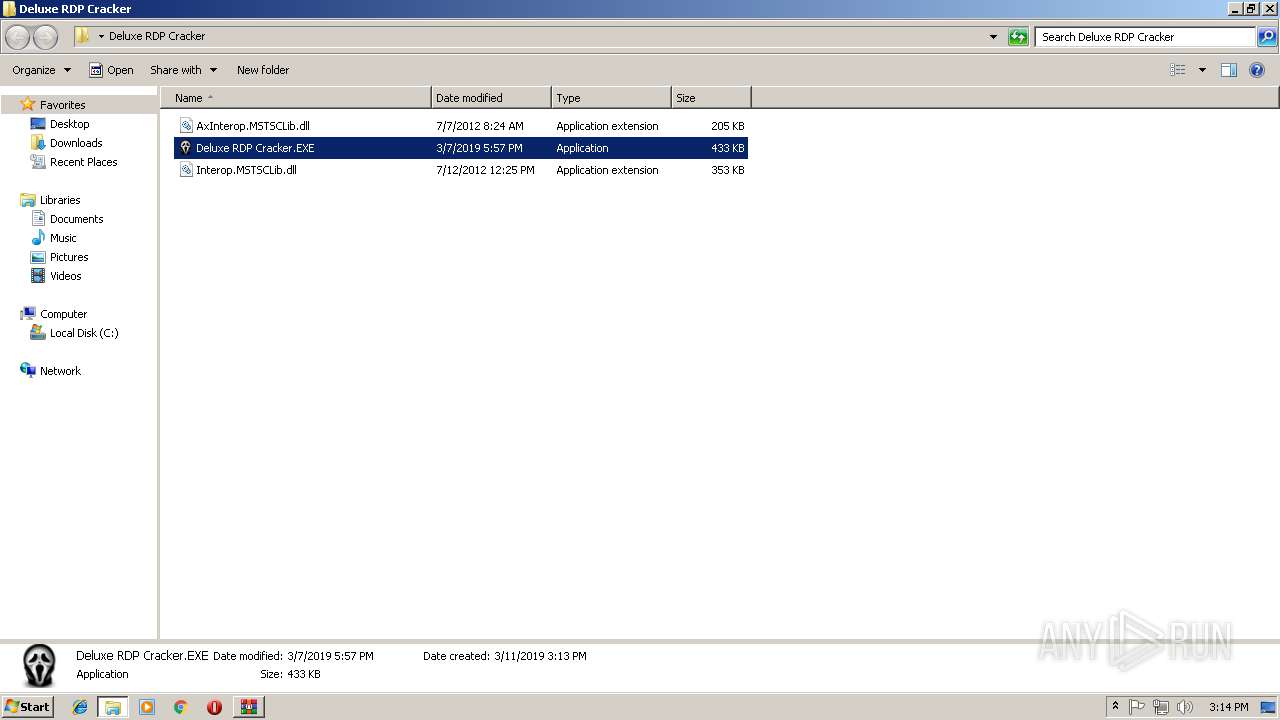Open the Videos library
Image resolution: width=1280 pixels, height=720 pixels.
point(65,276)
